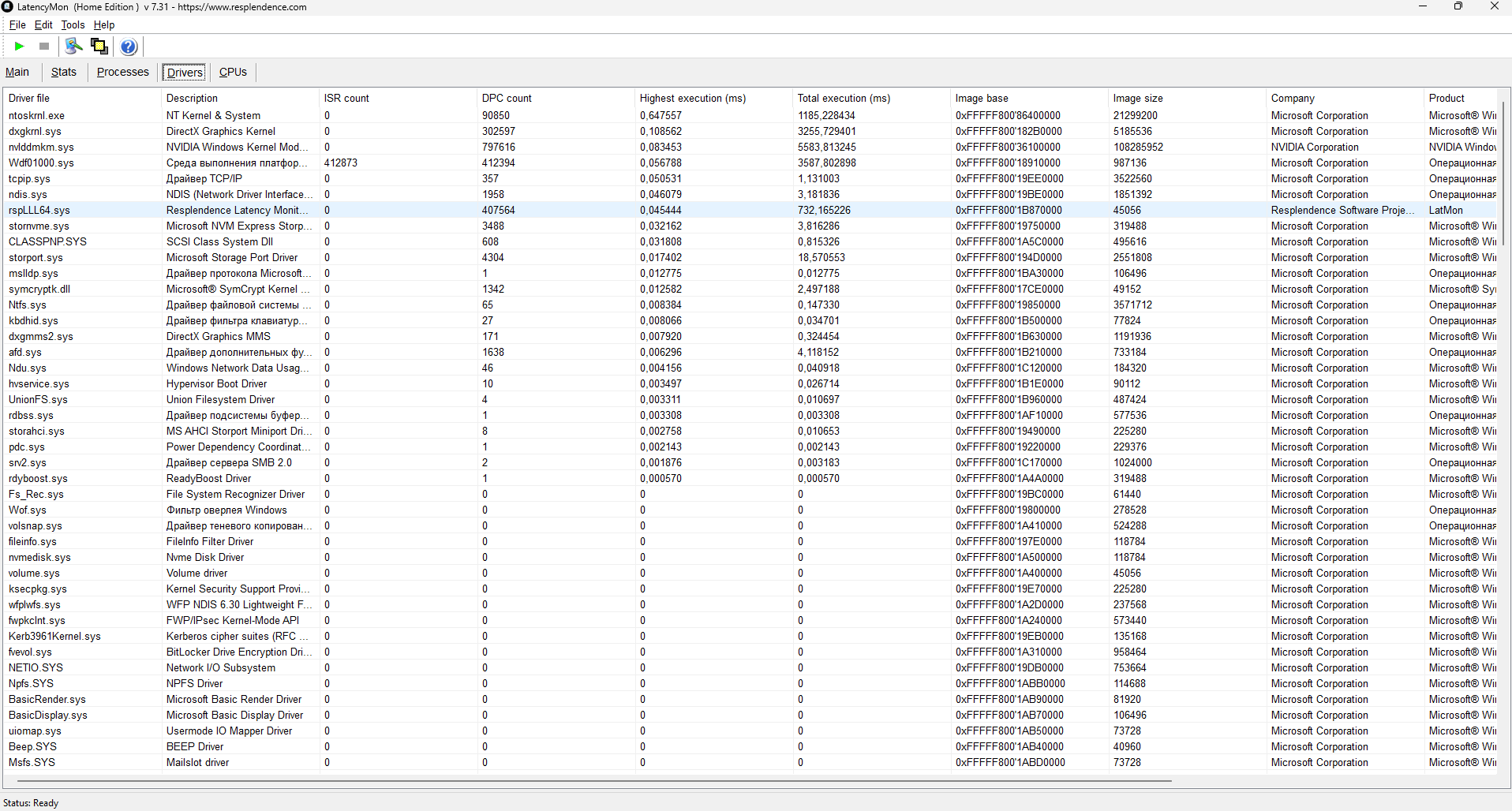Screen dimensions: 1512x811
Task: Switch to the Main tab
Action: click(x=17, y=72)
